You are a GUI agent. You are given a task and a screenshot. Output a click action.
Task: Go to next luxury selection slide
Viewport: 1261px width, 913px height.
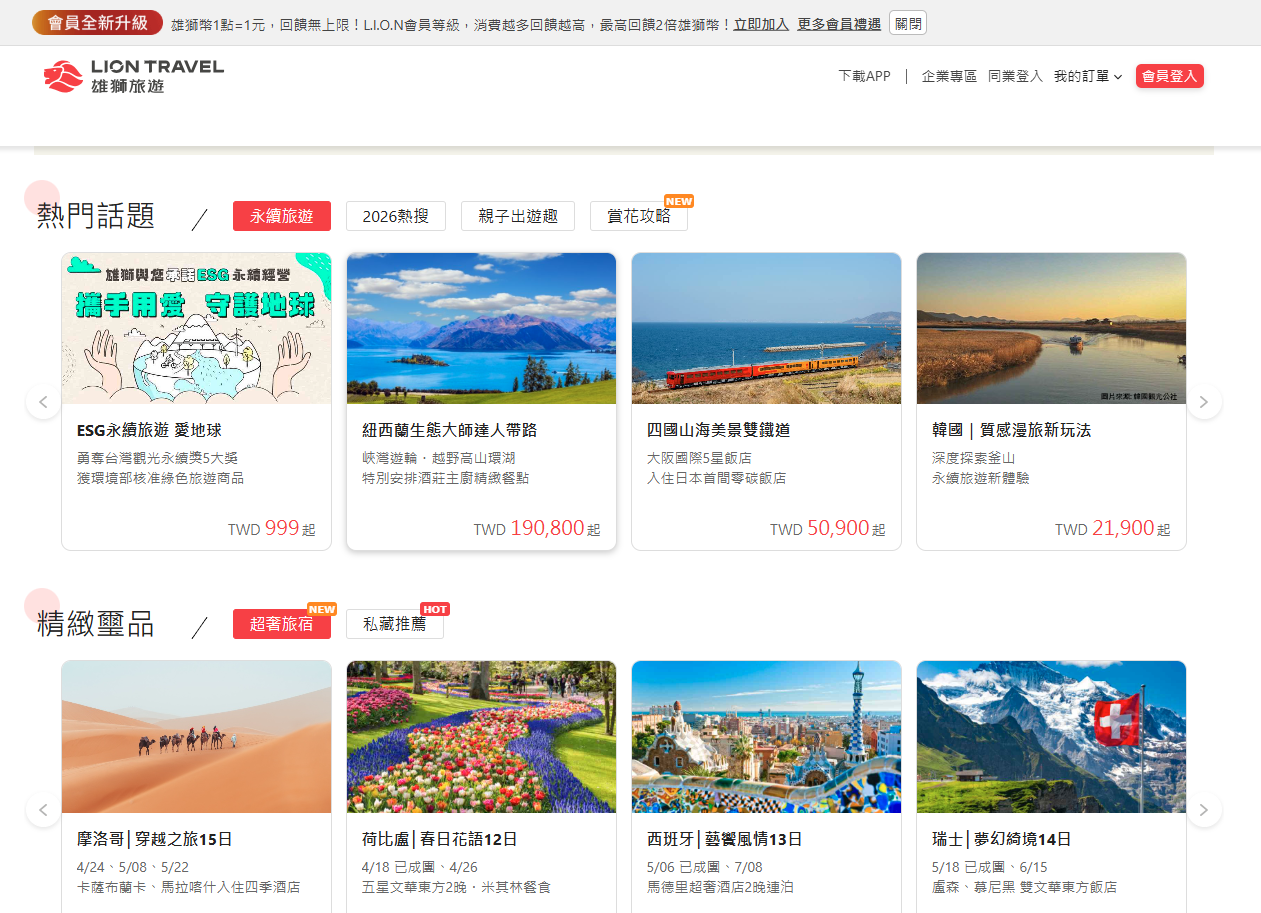tap(1203, 809)
